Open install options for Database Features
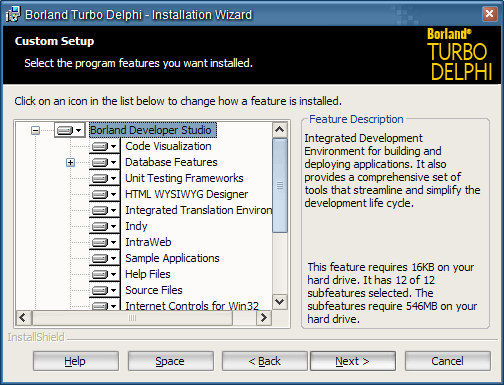504x385 pixels. click(x=104, y=162)
